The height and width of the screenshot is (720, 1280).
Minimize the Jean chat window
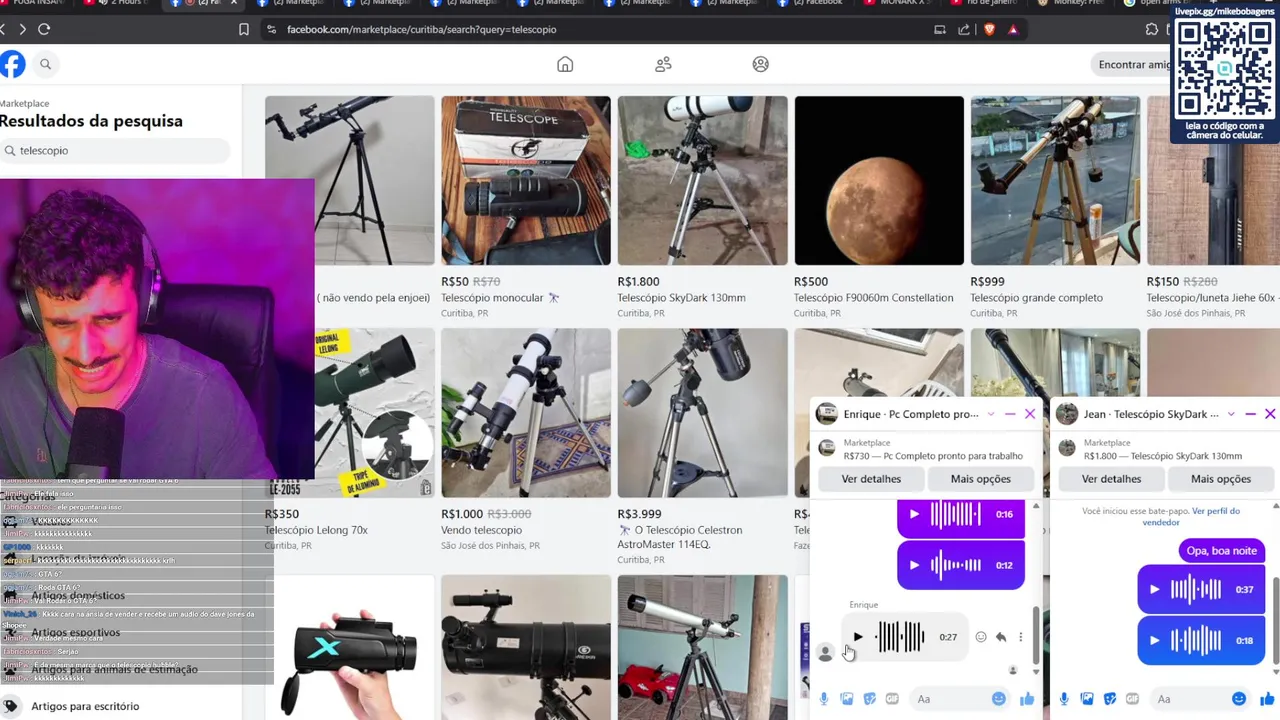click(1250, 414)
